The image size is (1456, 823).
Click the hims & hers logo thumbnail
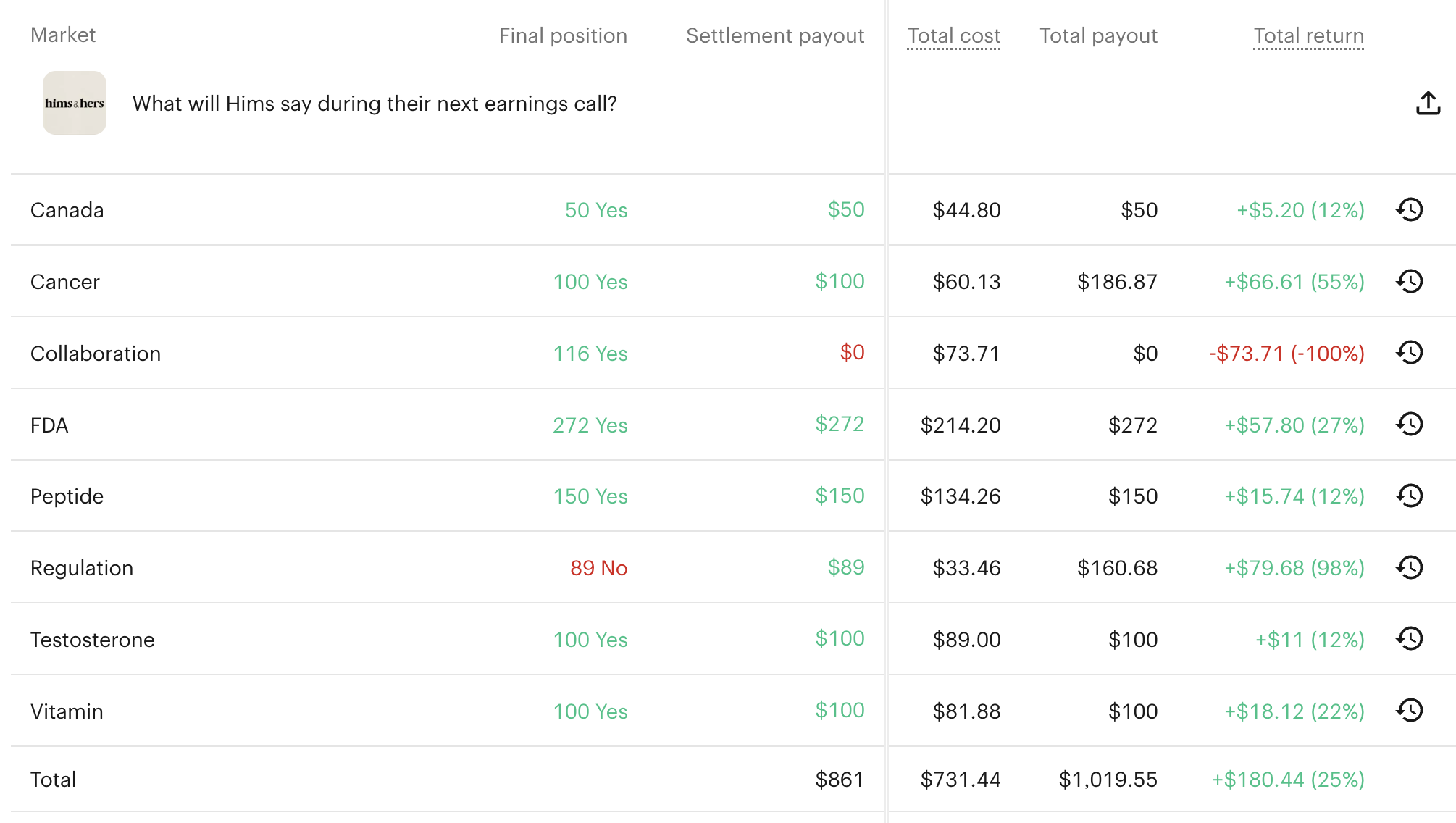pyautogui.click(x=75, y=103)
